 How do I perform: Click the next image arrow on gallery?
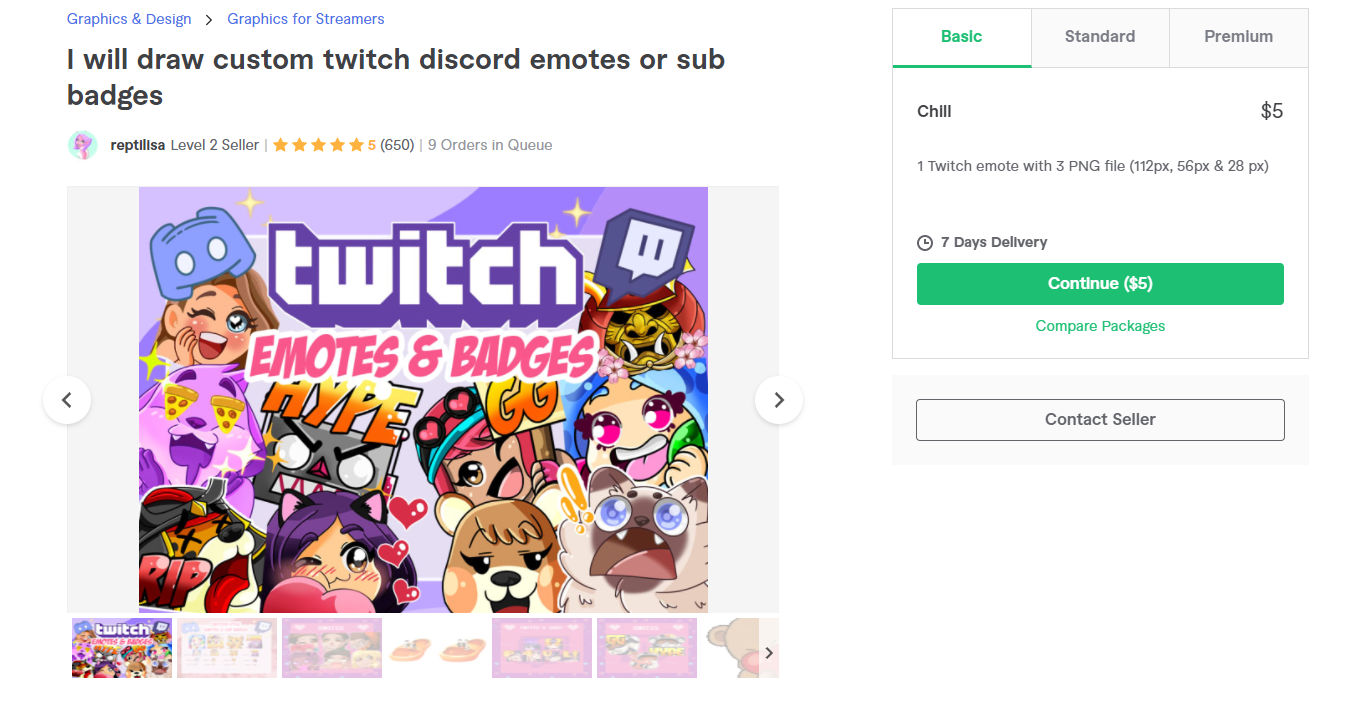779,400
